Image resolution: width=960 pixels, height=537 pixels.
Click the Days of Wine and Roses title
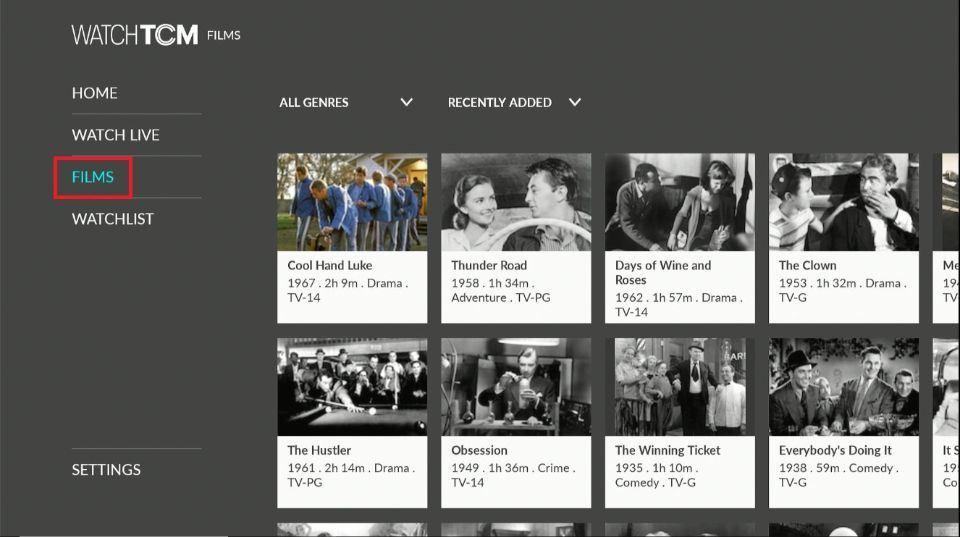(x=663, y=272)
